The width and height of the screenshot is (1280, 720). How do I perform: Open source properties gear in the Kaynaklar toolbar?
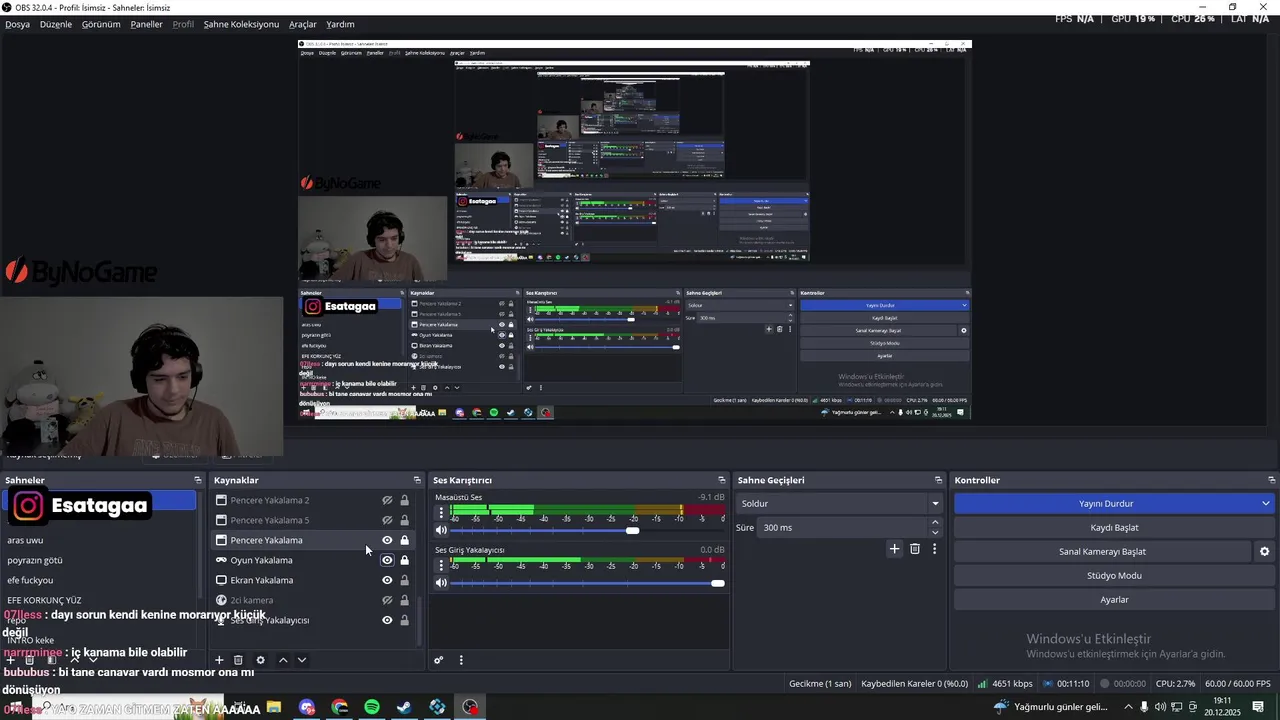coord(261,660)
